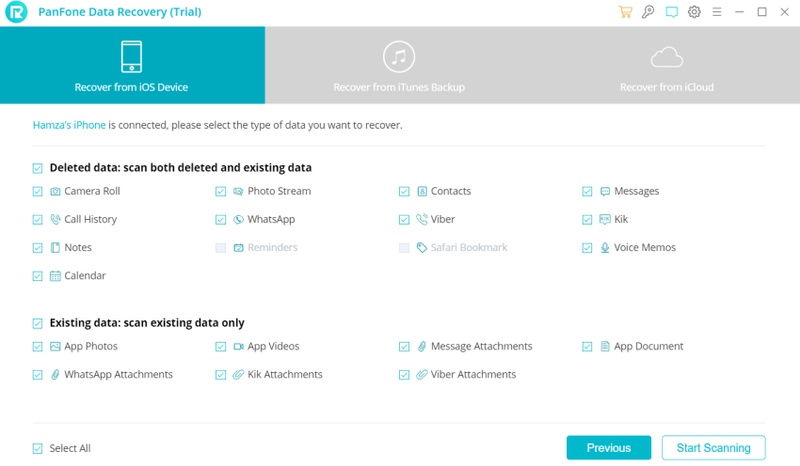Viewport: 800px width, 466px height.
Task: Click the Hamza's iPhone device link
Action: pyautogui.click(x=69, y=125)
